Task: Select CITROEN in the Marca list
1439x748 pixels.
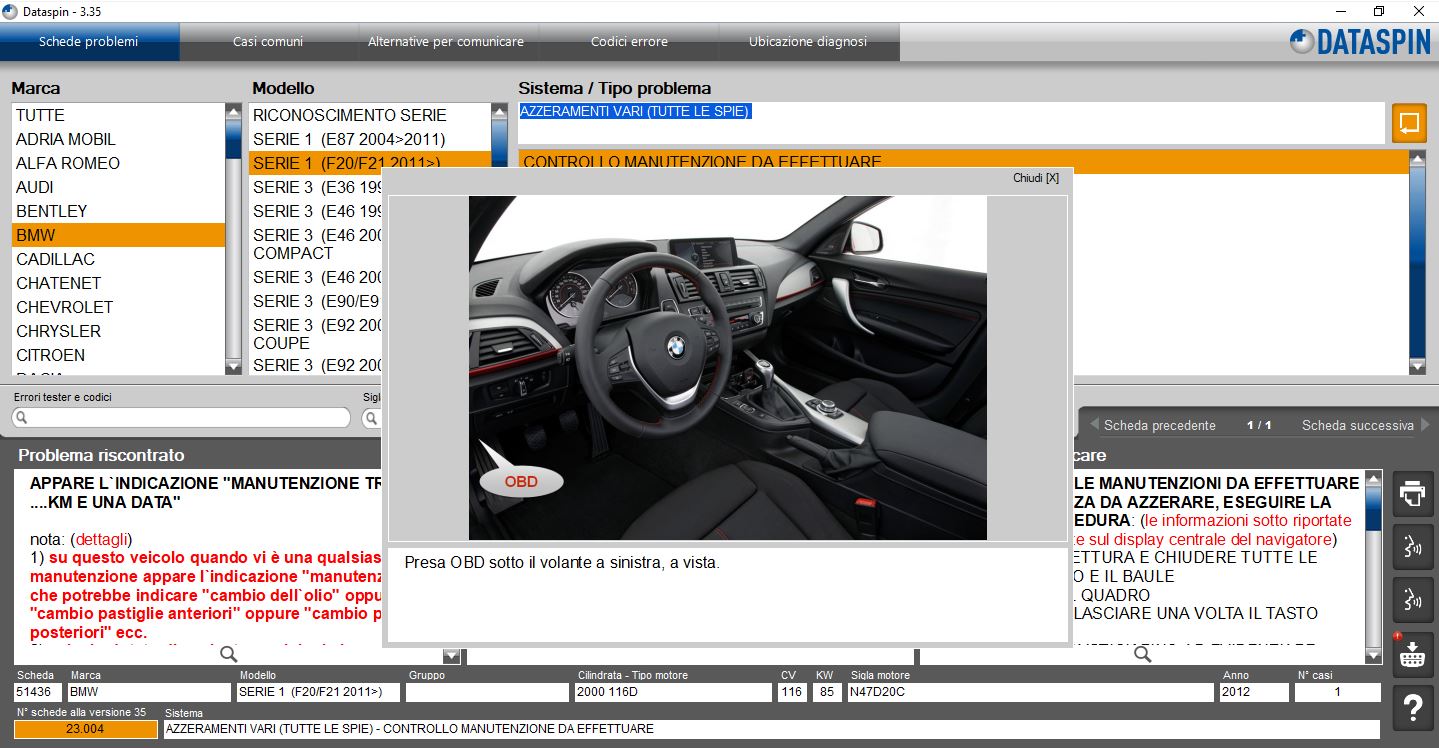Action: click(118, 355)
